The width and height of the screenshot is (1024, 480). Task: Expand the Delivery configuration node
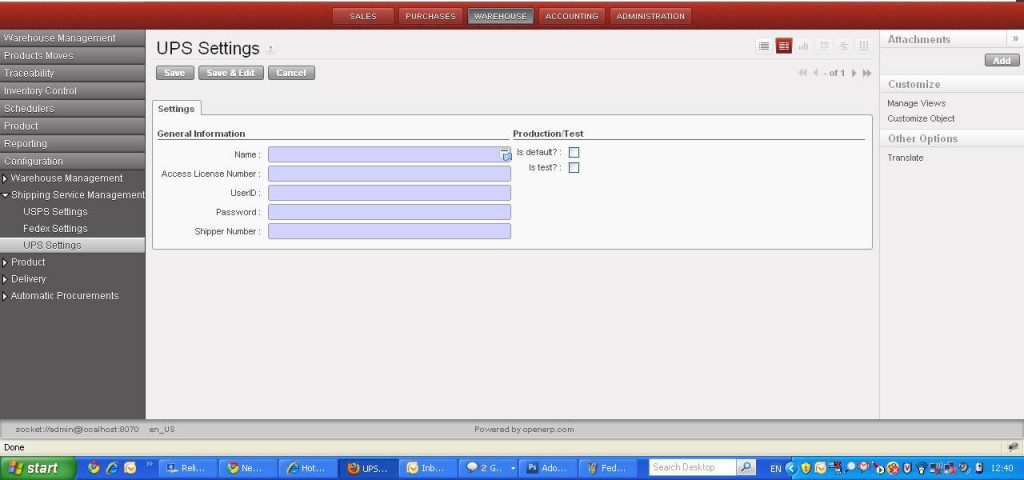pos(6,279)
